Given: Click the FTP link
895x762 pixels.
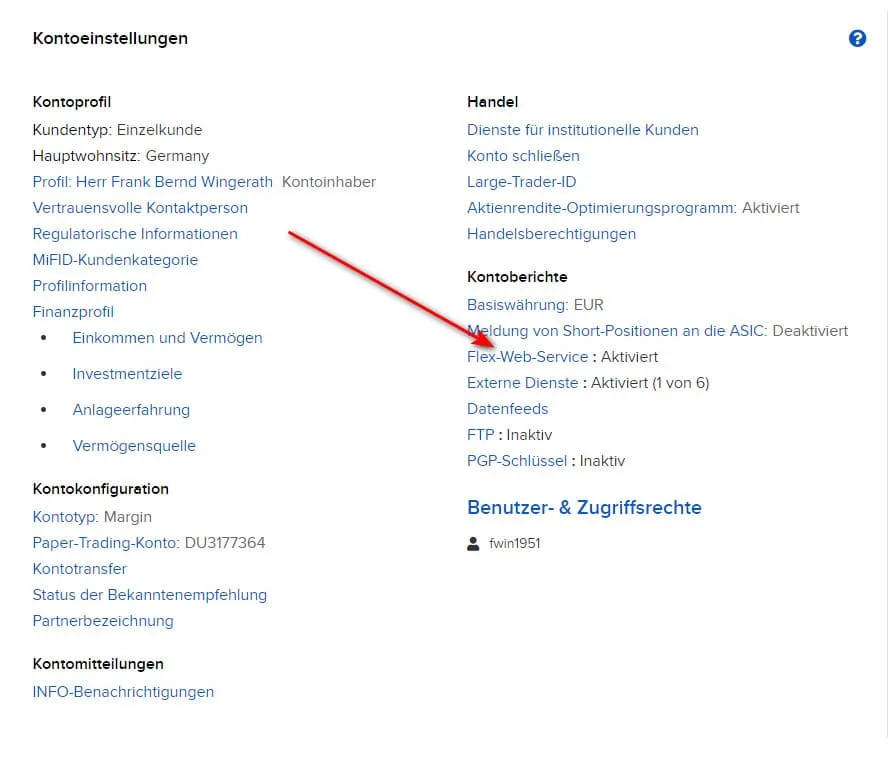Looking at the screenshot, I should pyautogui.click(x=480, y=435).
